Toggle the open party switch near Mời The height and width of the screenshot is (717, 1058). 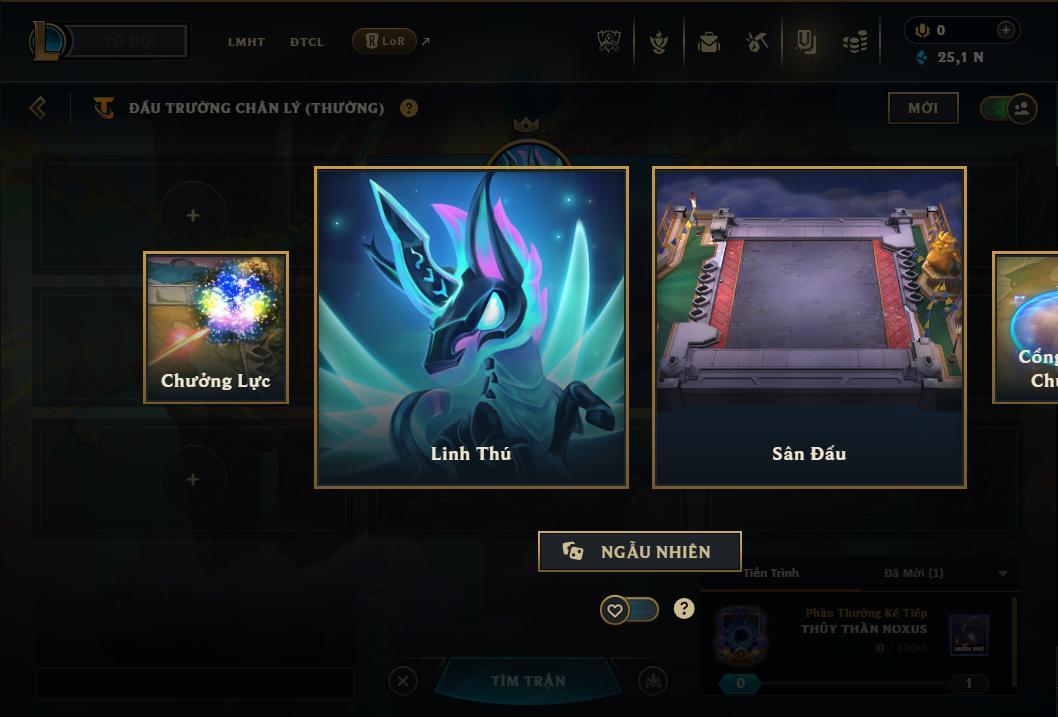coord(1008,109)
